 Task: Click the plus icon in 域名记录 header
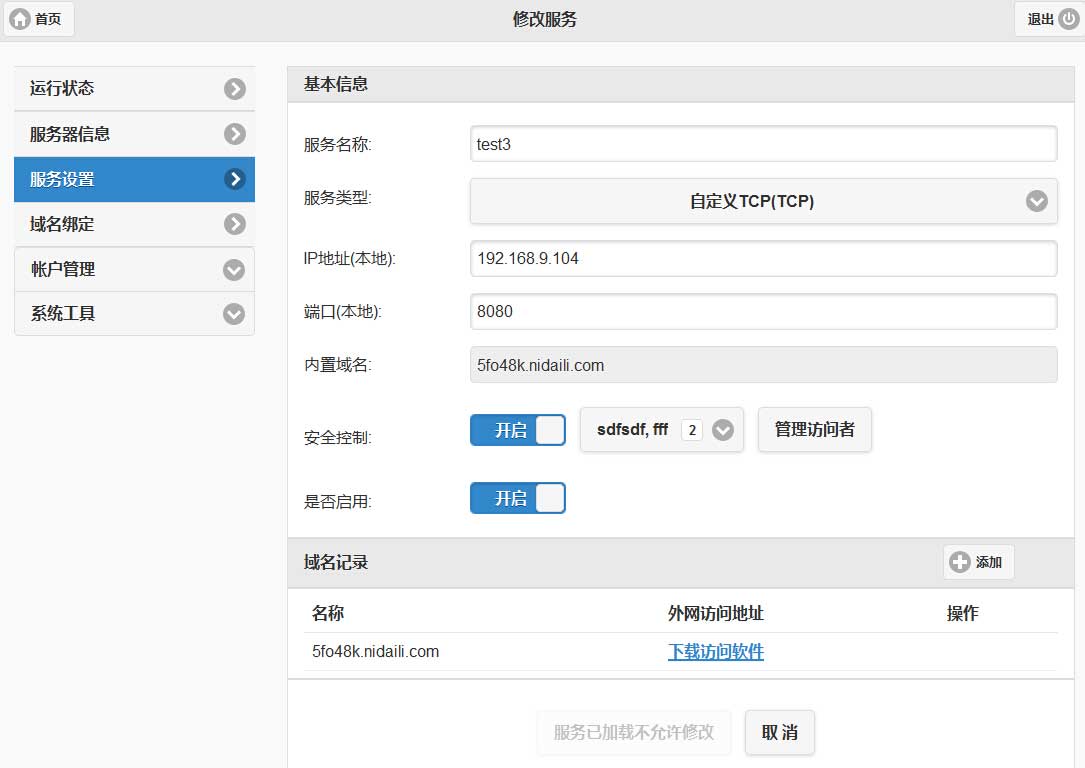coord(959,562)
